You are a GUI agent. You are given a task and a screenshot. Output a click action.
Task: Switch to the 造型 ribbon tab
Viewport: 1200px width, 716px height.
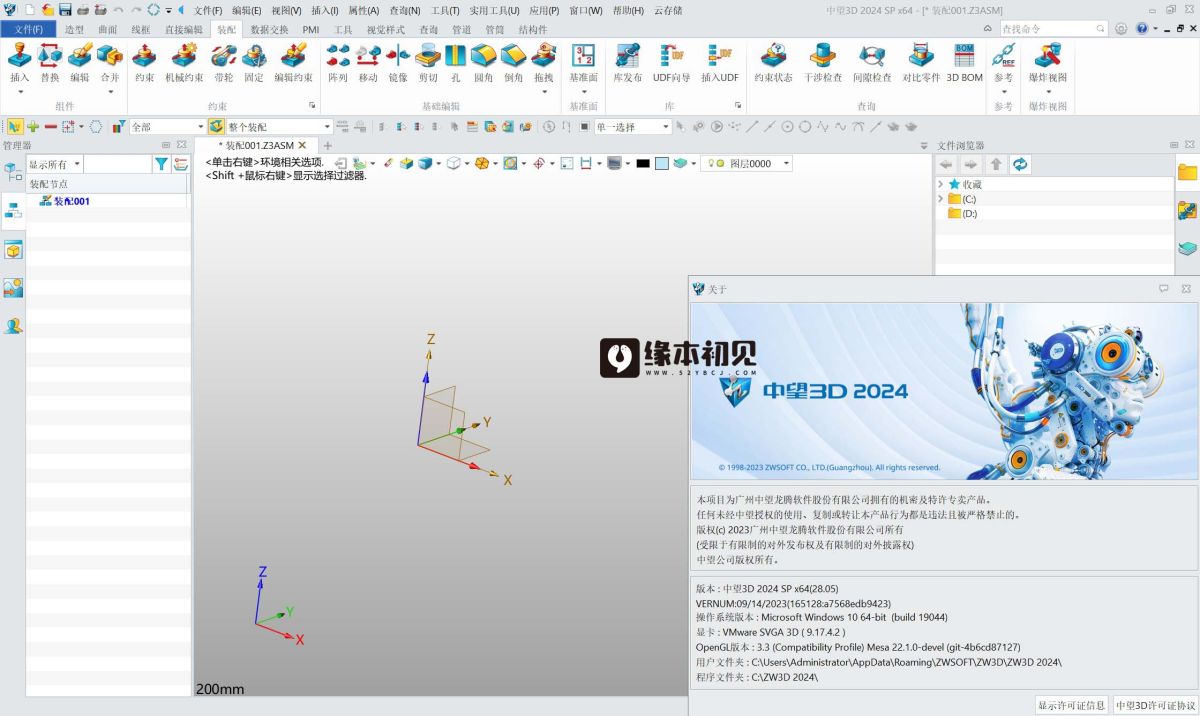point(74,29)
